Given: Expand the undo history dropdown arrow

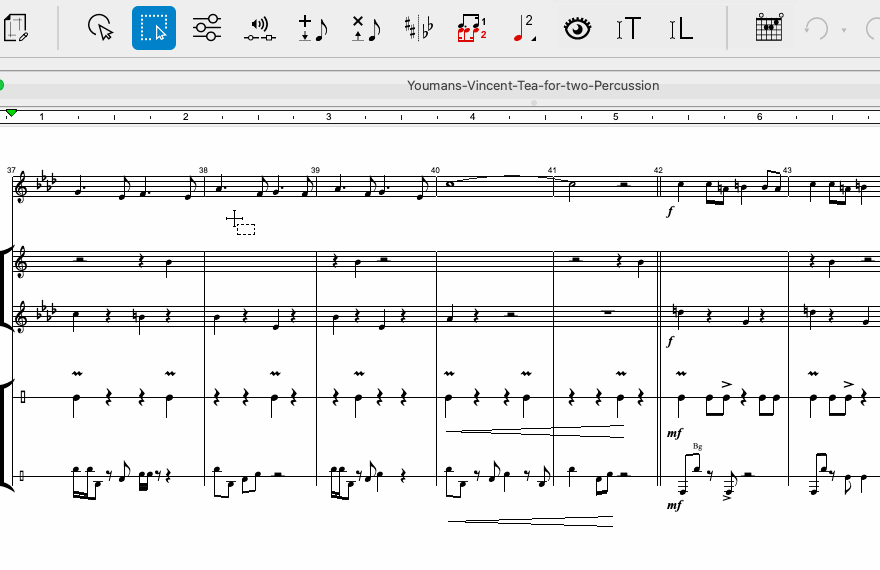Looking at the screenshot, I should pyautogui.click(x=844, y=30).
